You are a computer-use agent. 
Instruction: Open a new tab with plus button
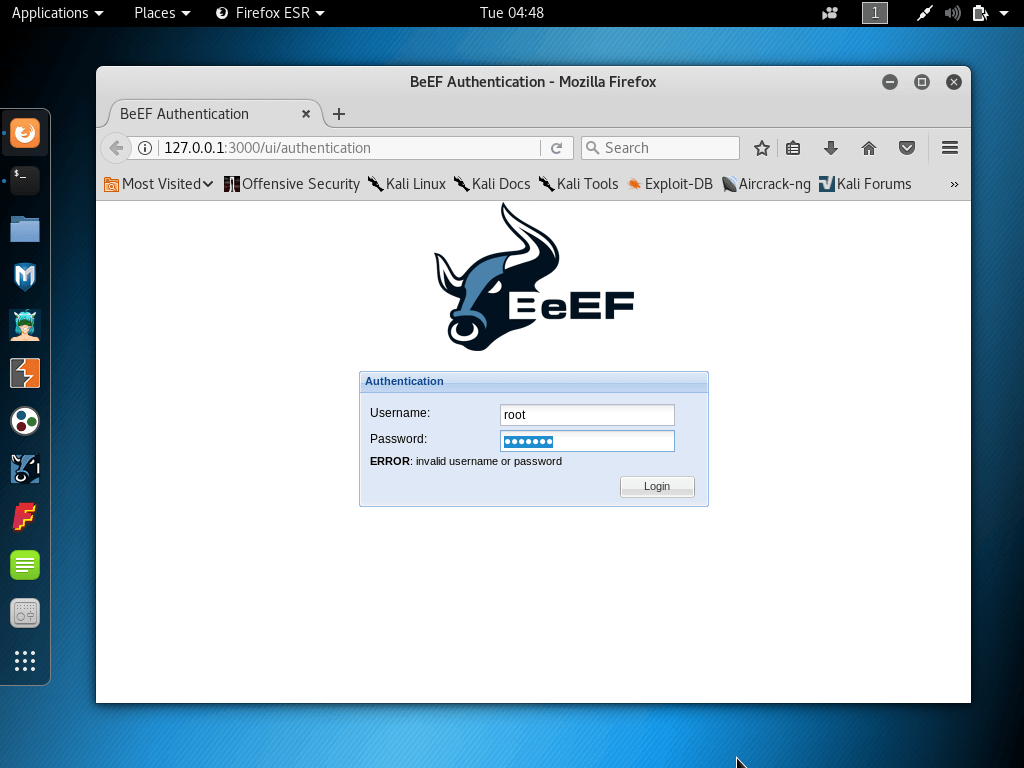coord(338,114)
